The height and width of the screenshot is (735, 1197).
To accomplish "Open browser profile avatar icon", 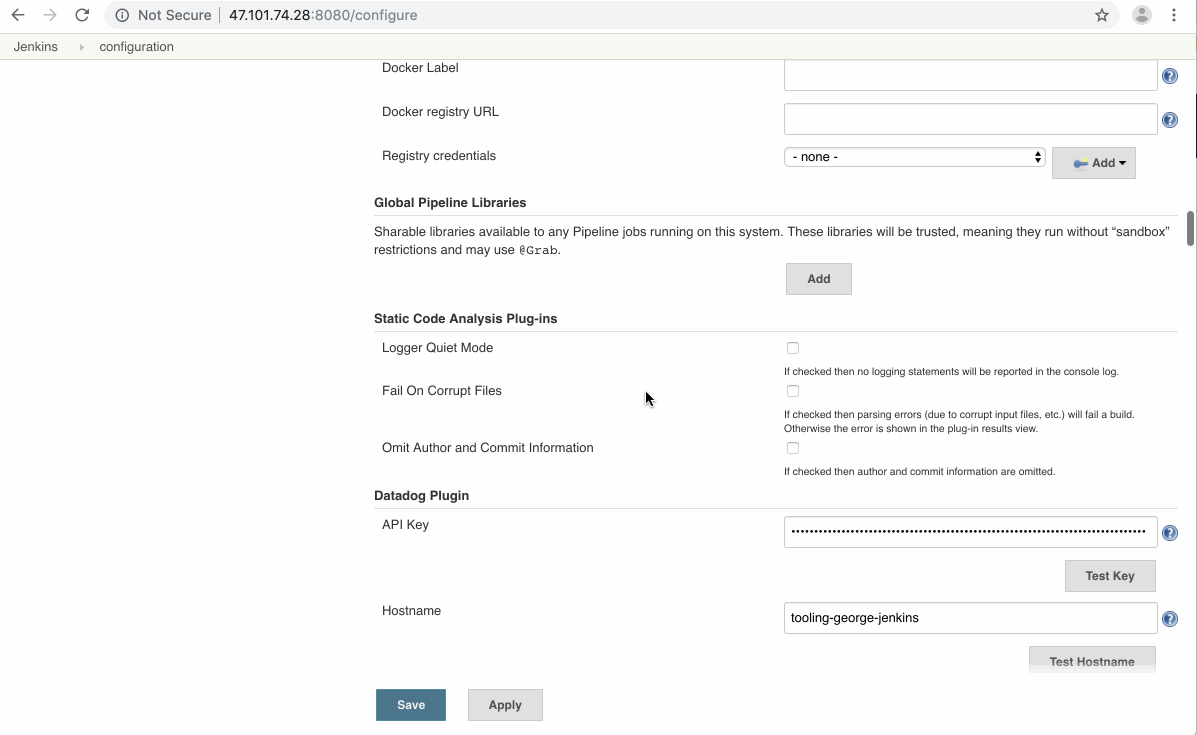I will coord(1141,15).
